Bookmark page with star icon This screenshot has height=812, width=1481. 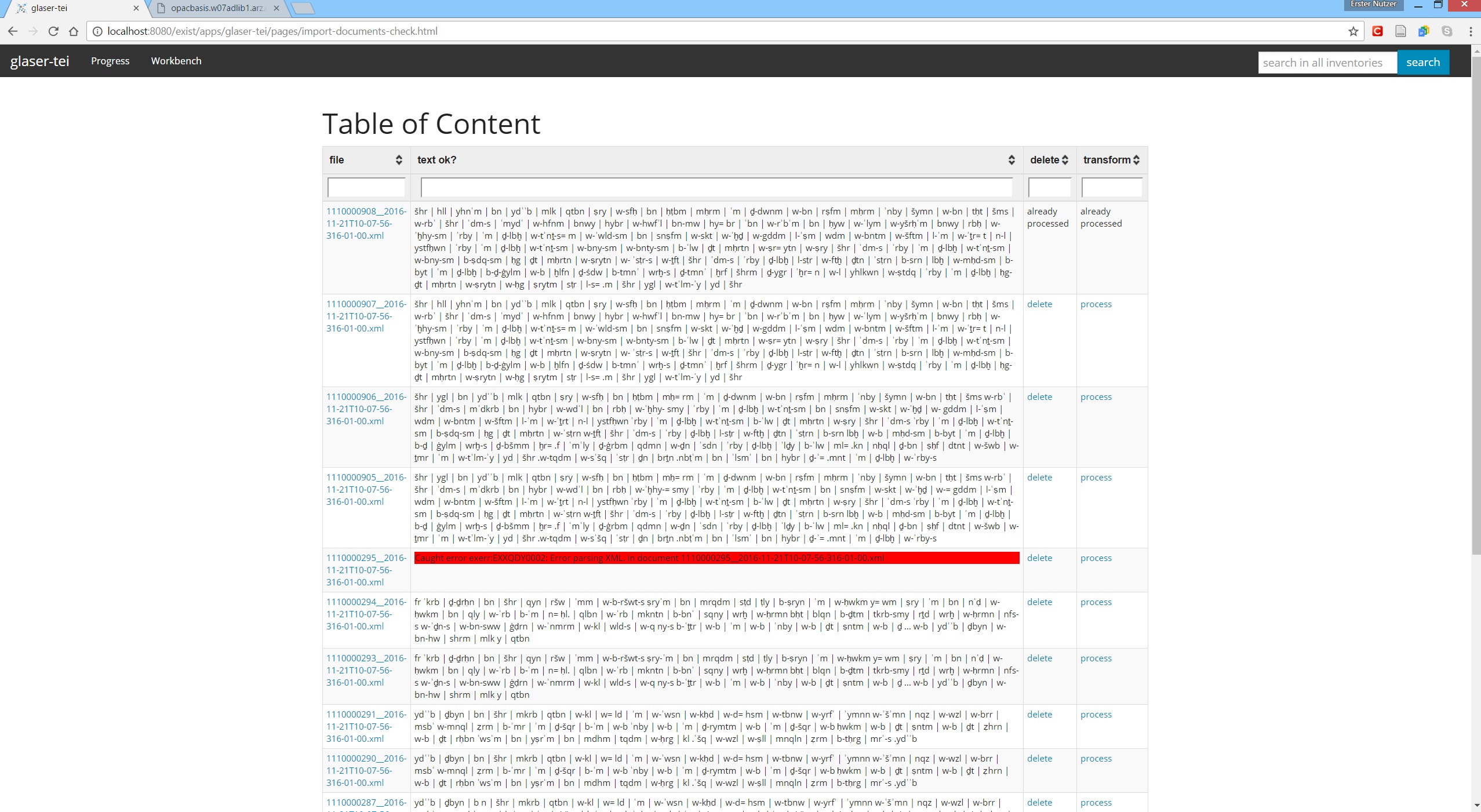(1353, 31)
